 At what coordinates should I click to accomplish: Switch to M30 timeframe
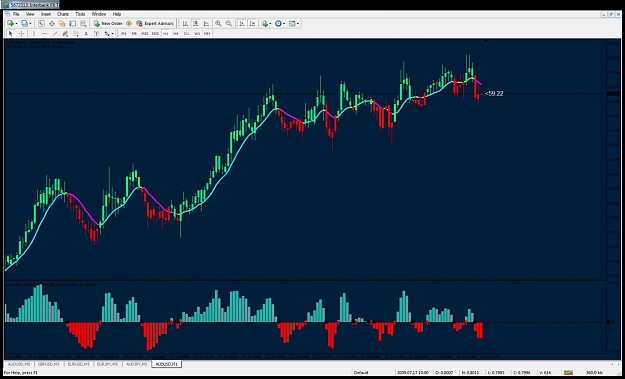(155, 33)
